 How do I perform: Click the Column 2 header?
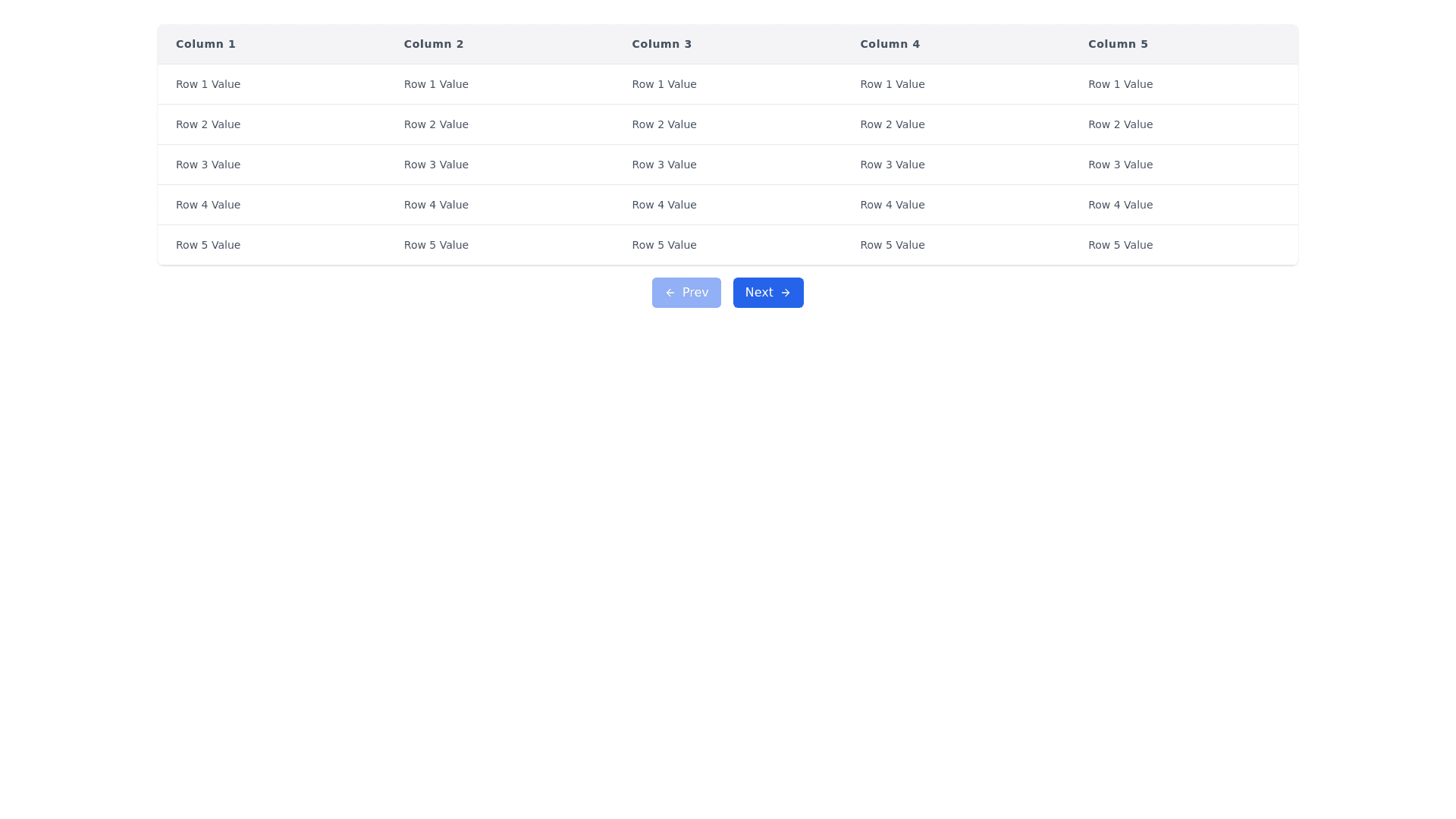[x=434, y=44]
